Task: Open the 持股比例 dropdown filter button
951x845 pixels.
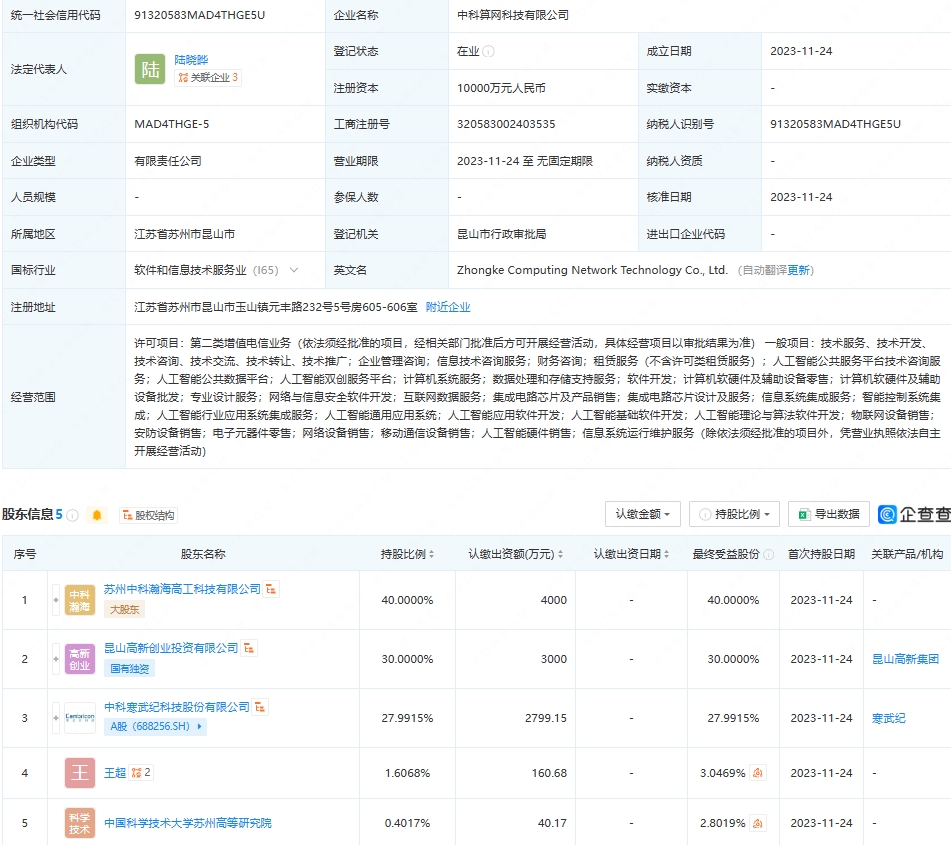Action: point(734,514)
